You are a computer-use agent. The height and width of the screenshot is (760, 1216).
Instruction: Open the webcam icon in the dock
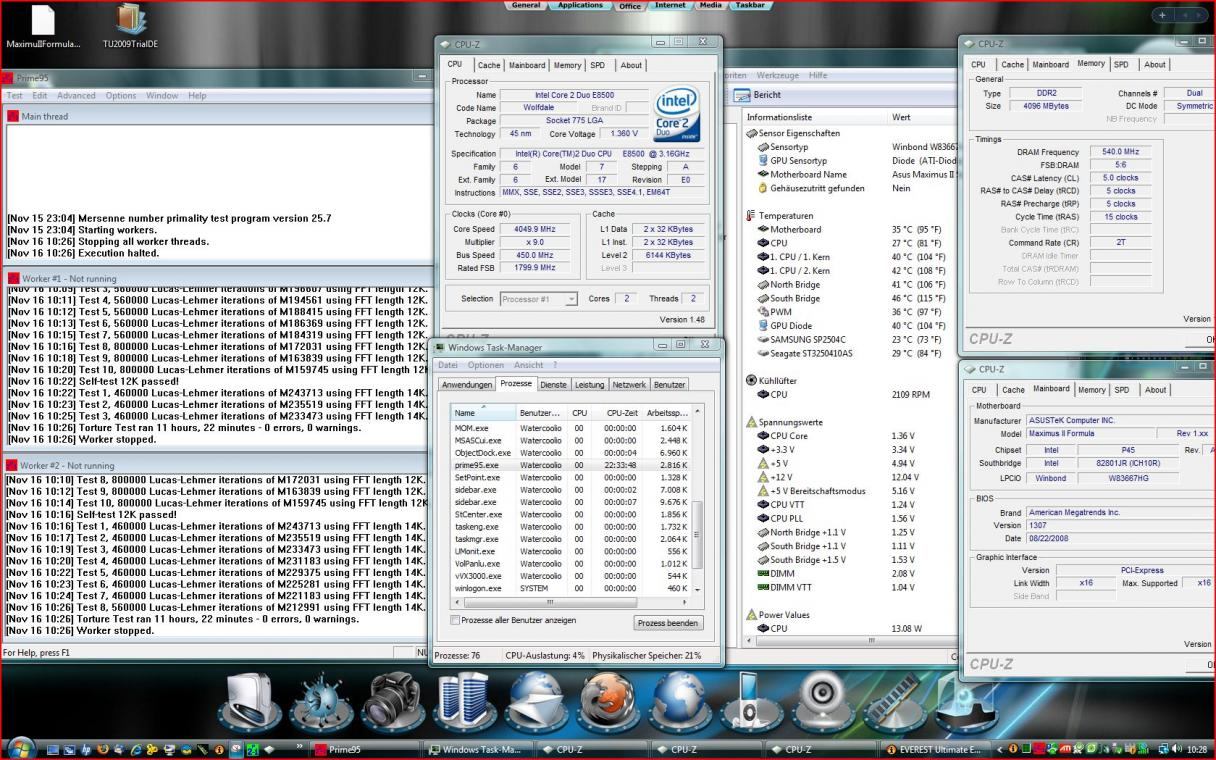[x=822, y=700]
